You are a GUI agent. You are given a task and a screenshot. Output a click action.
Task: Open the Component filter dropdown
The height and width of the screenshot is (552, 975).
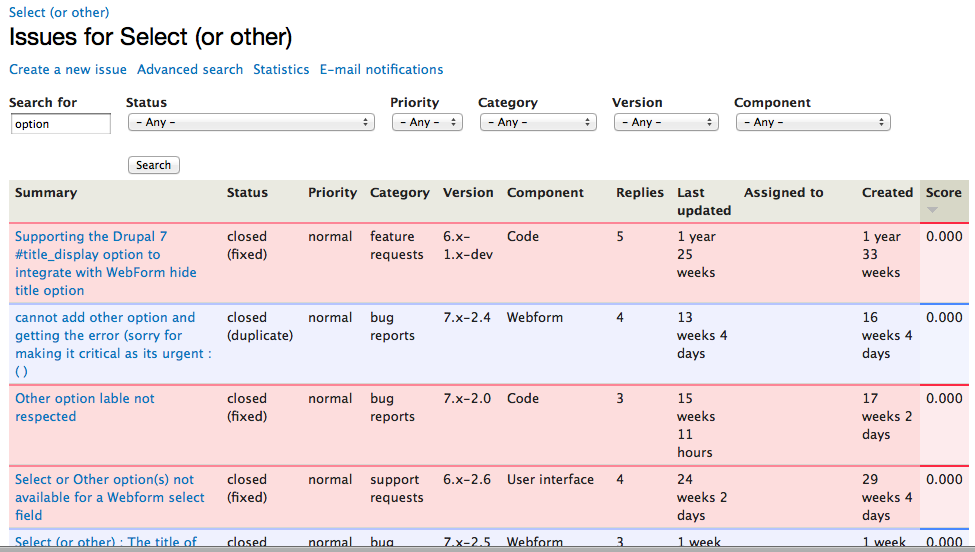[813, 122]
